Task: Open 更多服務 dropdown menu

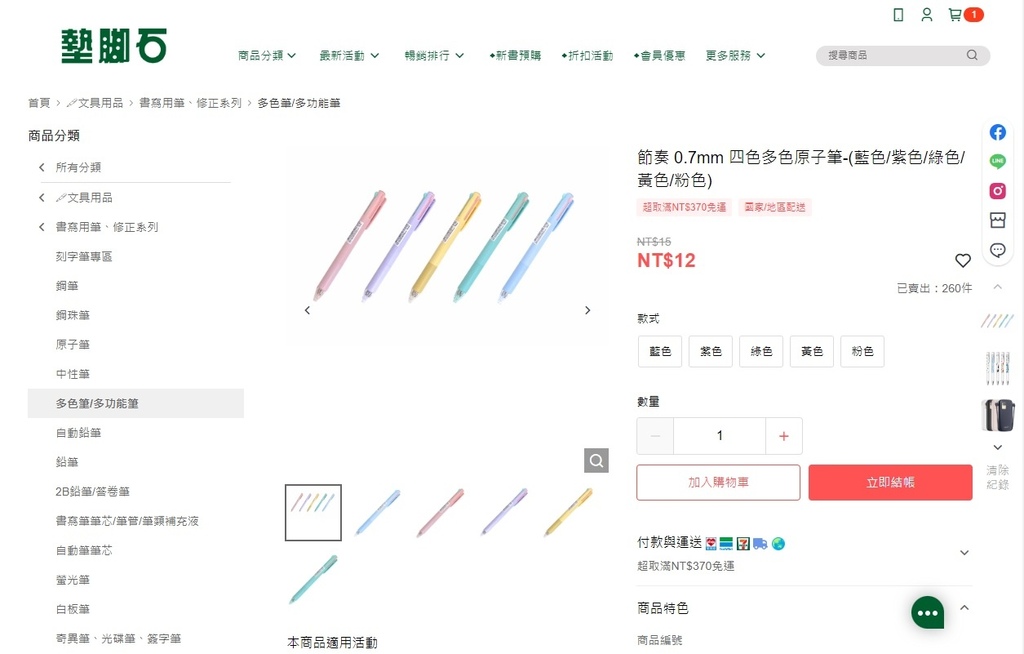Action: 735,56
